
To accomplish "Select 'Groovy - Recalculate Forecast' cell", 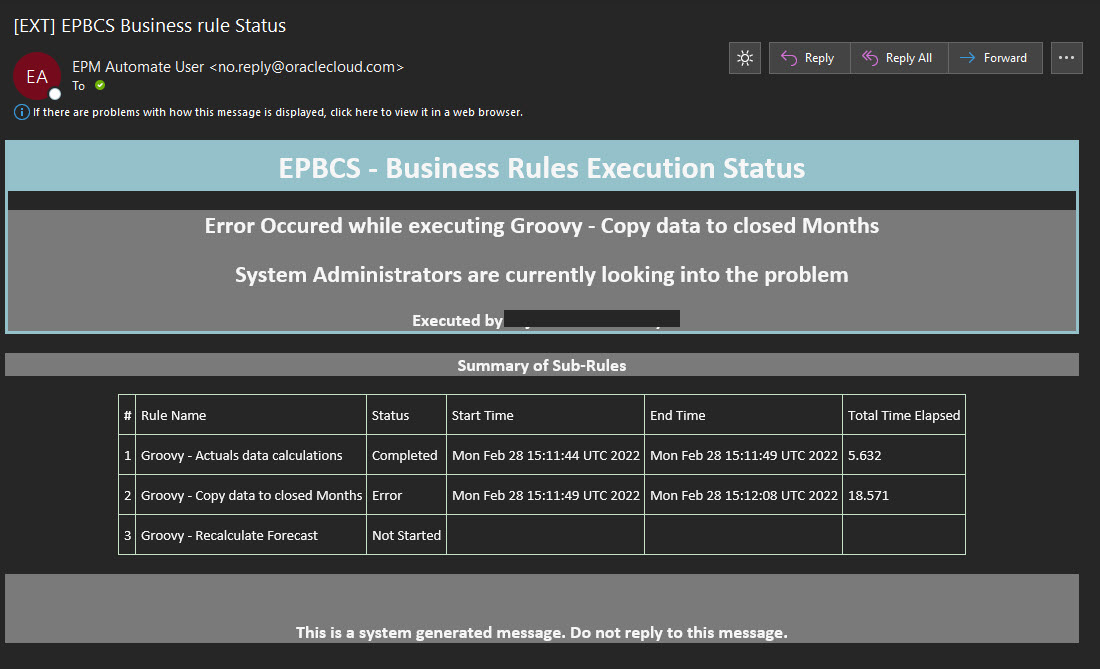I will [250, 535].
